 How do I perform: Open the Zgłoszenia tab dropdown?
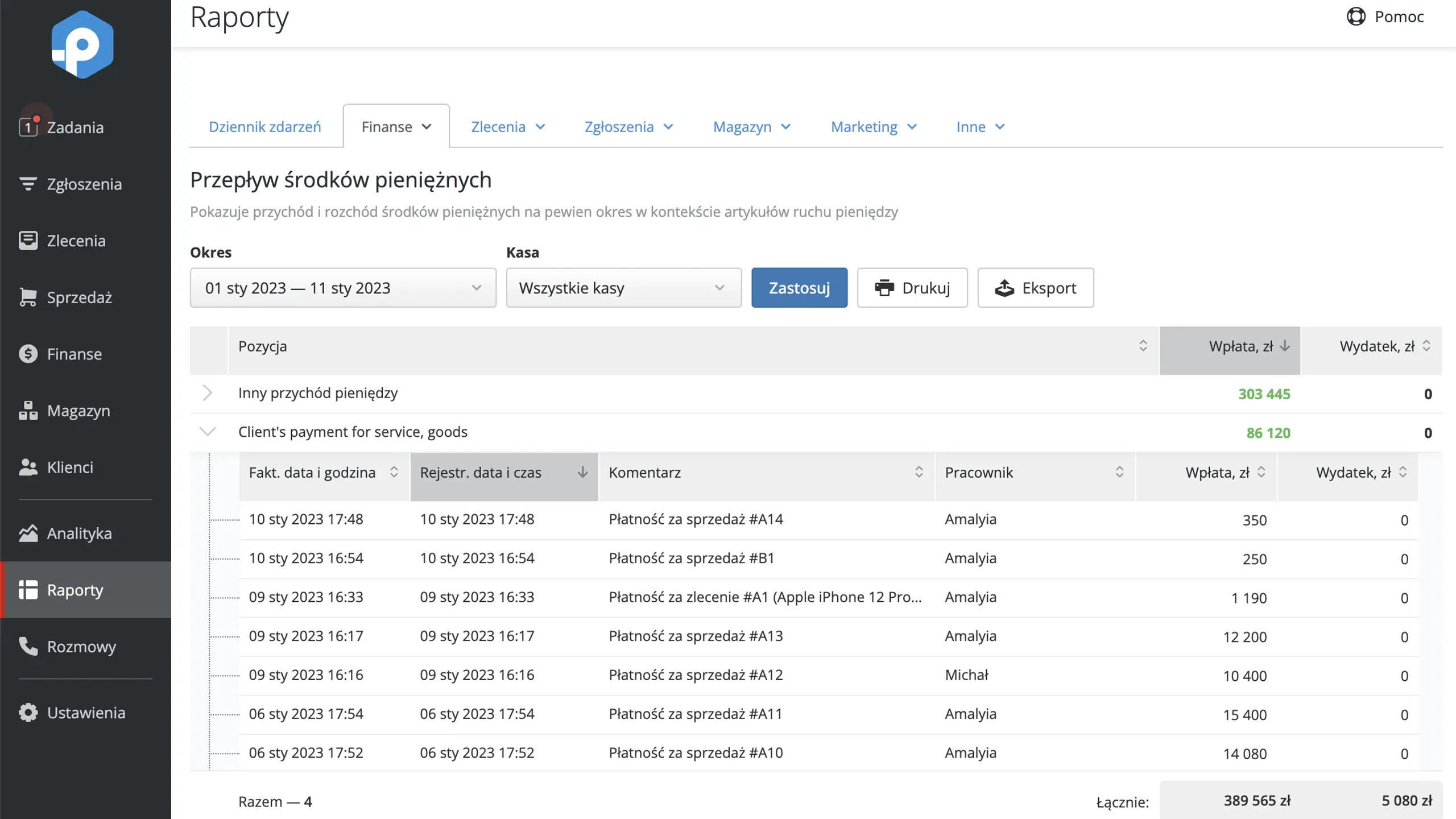pos(629,126)
